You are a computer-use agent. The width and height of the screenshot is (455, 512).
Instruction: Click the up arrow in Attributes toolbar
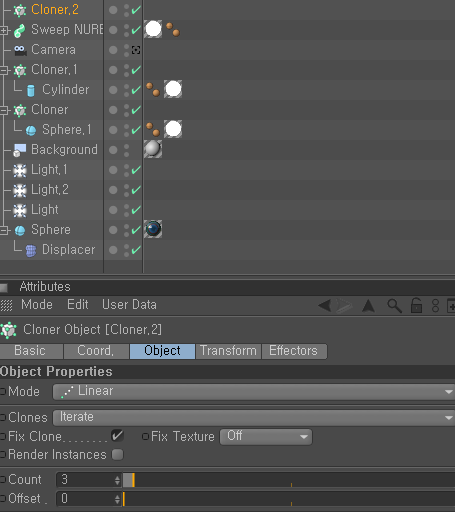pos(368,305)
